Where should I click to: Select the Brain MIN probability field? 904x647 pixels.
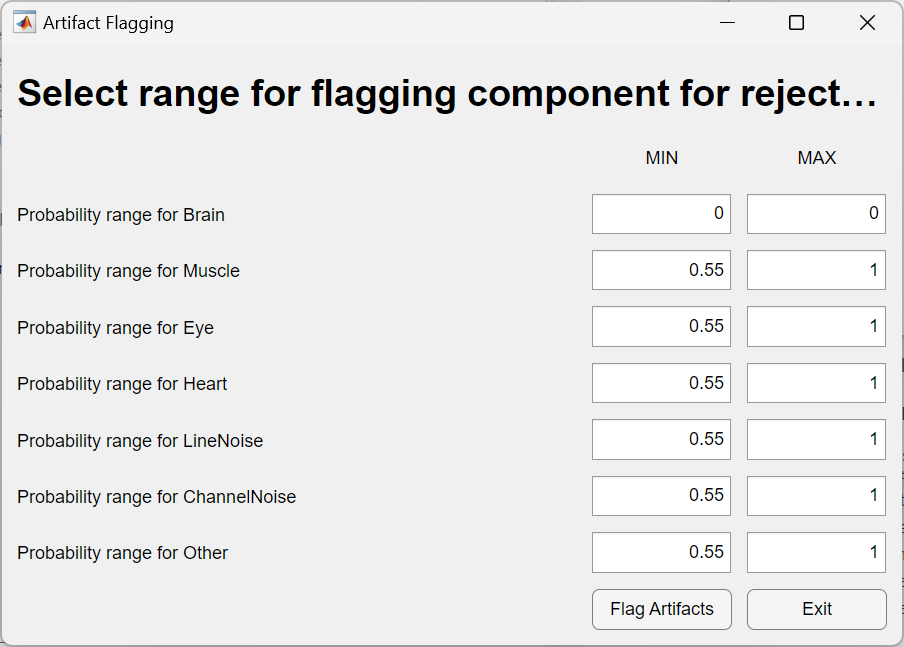point(661,214)
